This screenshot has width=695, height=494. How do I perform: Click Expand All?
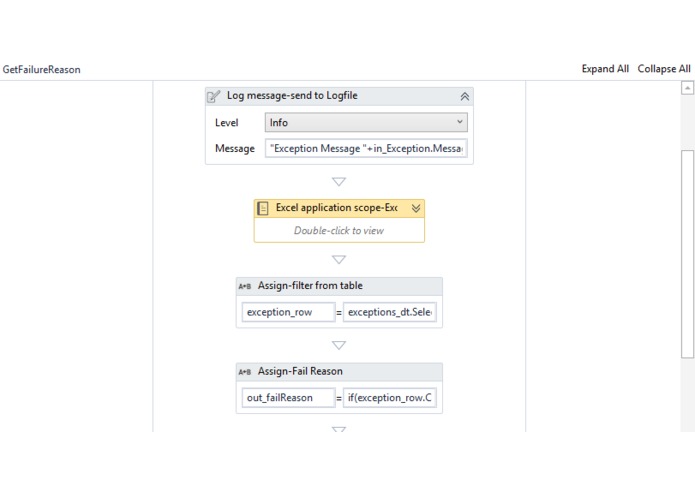point(605,69)
